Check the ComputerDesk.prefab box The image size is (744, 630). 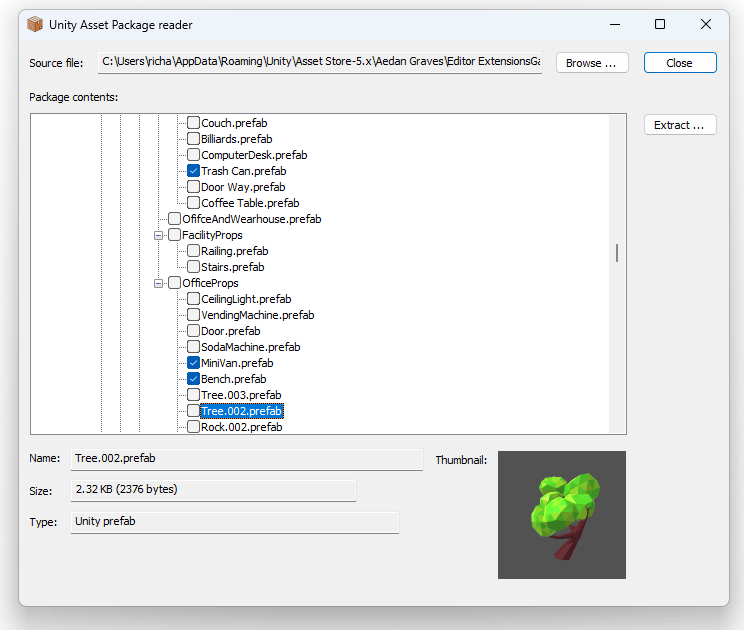pos(193,155)
